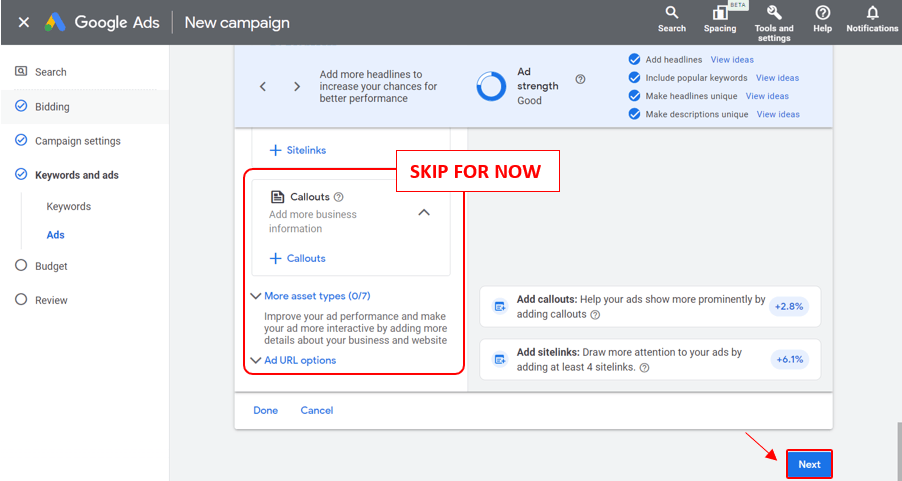Show previous ad strength suggestion
The height and width of the screenshot is (481, 902).
(x=263, y=86)
